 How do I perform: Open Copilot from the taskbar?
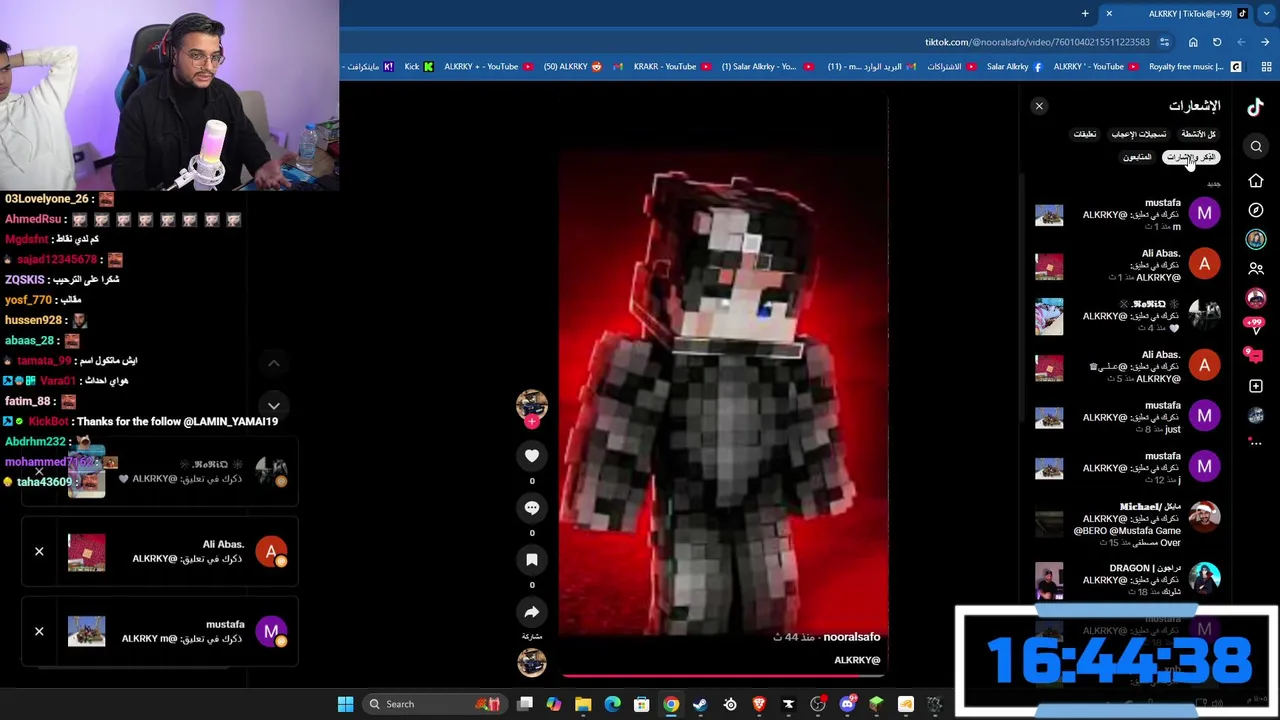coord(554,704)
